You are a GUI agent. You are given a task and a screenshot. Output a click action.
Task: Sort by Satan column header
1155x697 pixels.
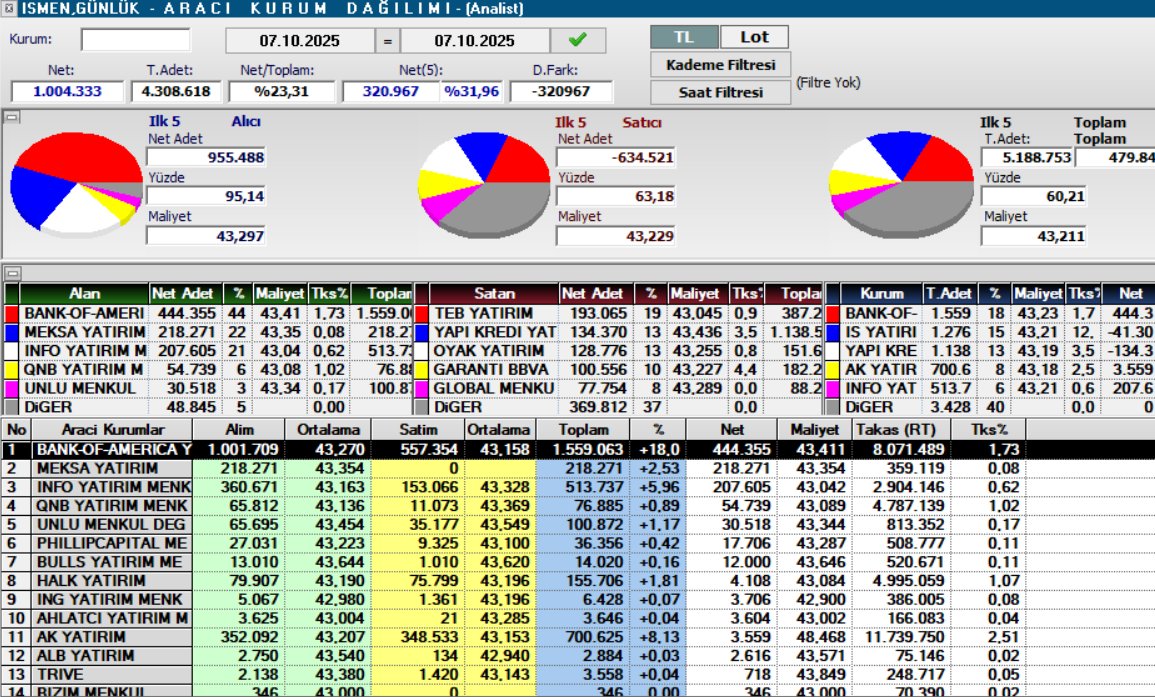494,293
